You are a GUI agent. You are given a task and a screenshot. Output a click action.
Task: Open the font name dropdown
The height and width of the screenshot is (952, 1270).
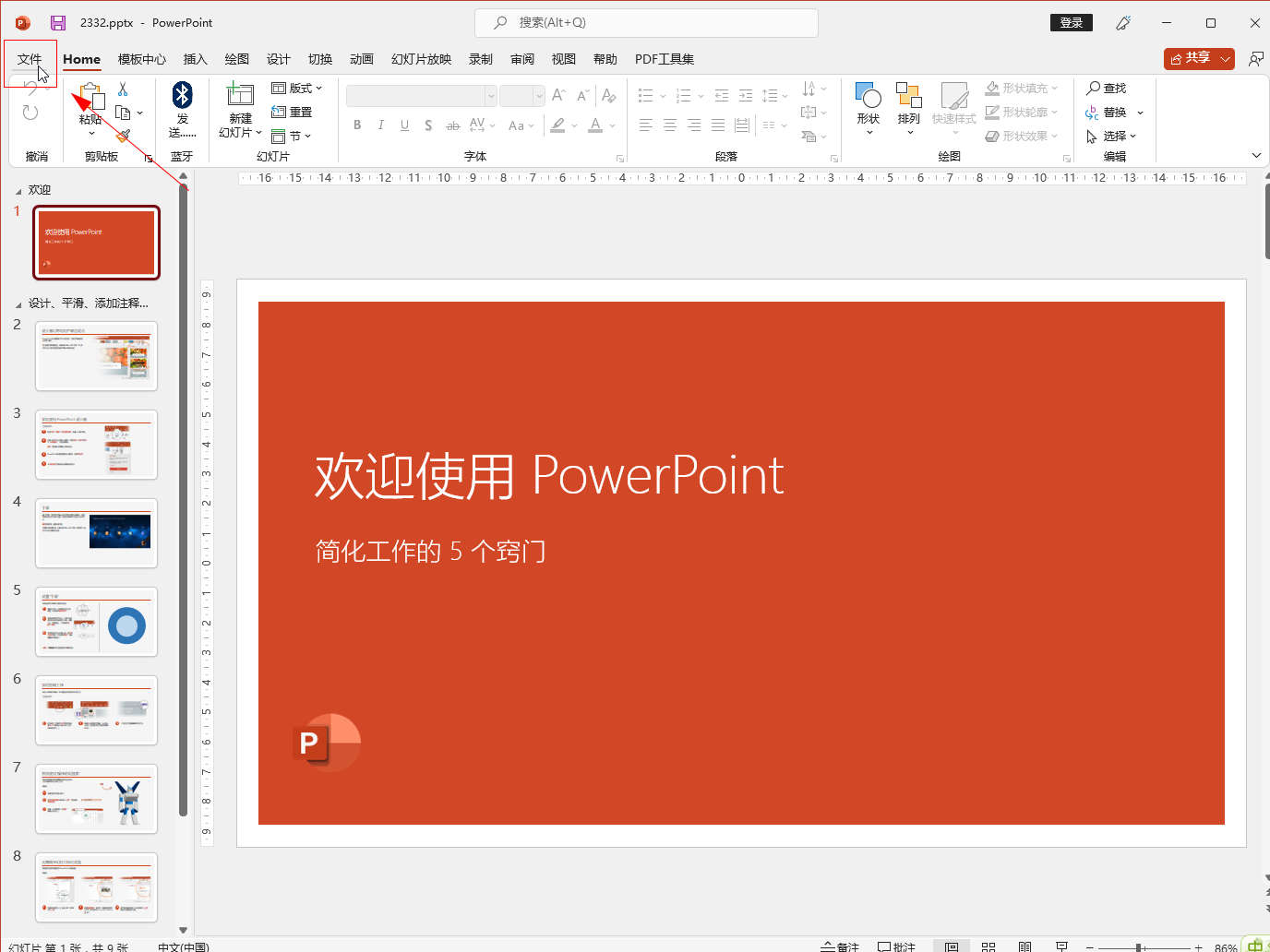[491, 96]
